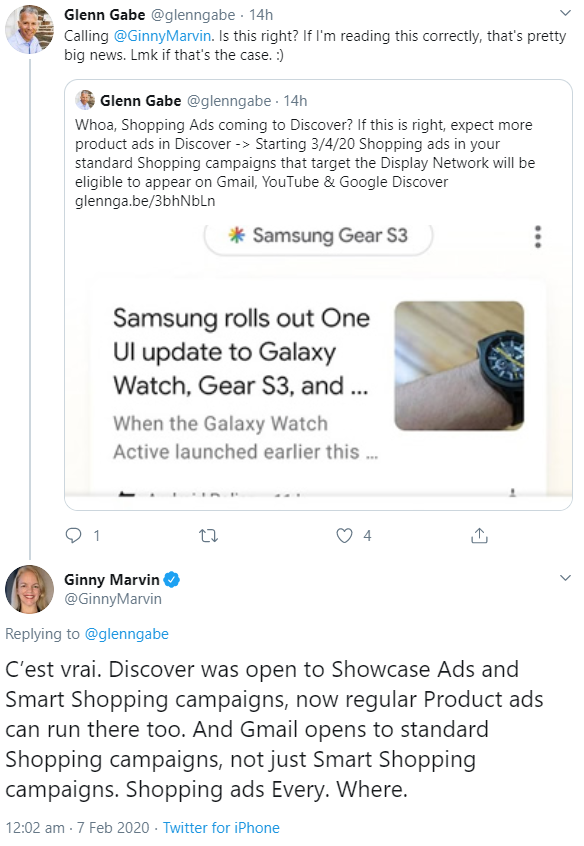Click the retweet icon below the tweet
Screen dimensions: 584x846
click(209, 535)
